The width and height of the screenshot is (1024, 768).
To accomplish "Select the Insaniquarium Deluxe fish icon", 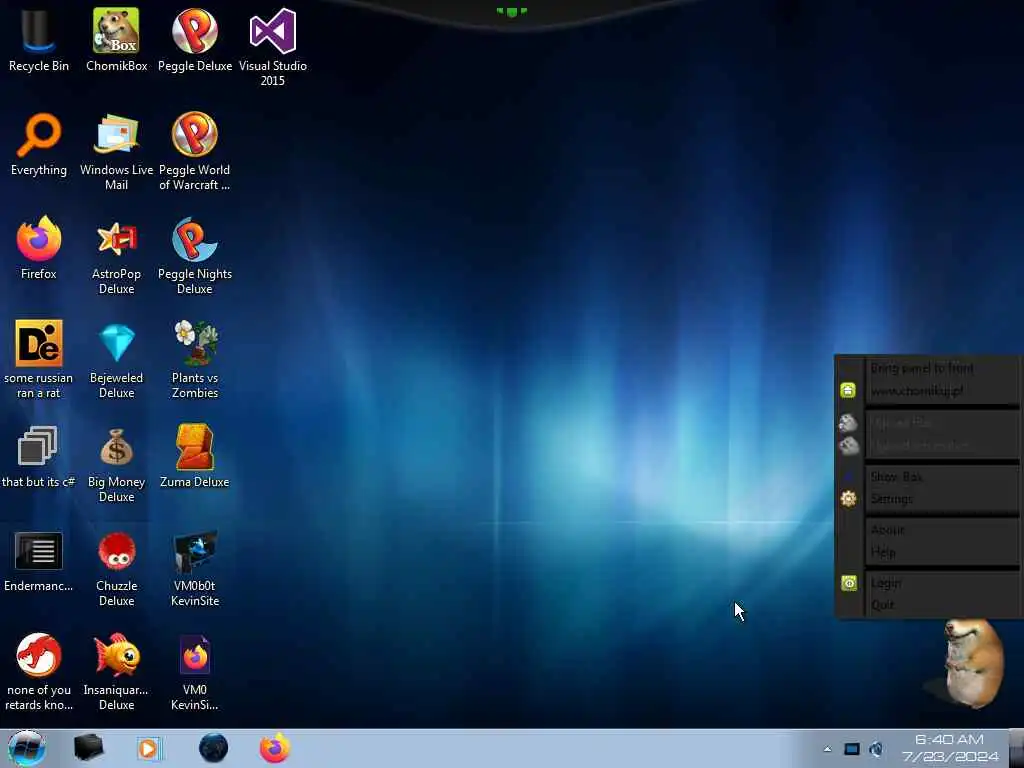I will coord(116,671).
